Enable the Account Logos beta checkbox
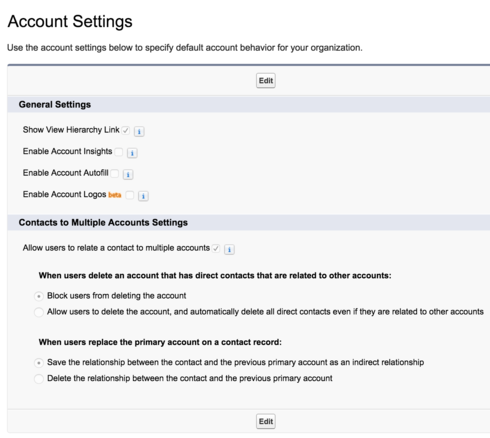The width and height of the screenshot is (490, 438). pyautogui.click(x=130, y=195)
